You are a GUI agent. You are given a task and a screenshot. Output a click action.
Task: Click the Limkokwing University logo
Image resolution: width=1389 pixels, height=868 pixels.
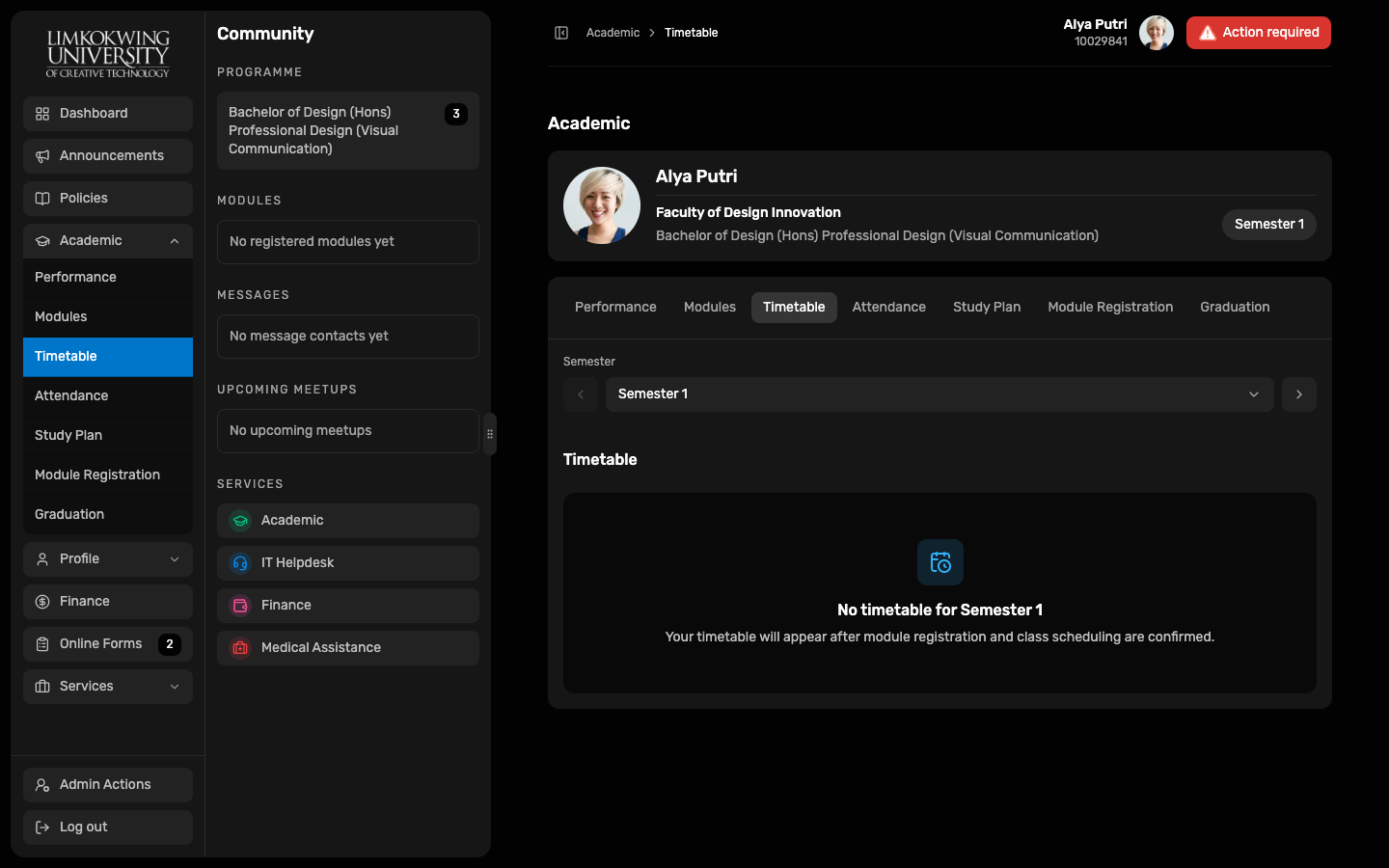click(108, 53)
